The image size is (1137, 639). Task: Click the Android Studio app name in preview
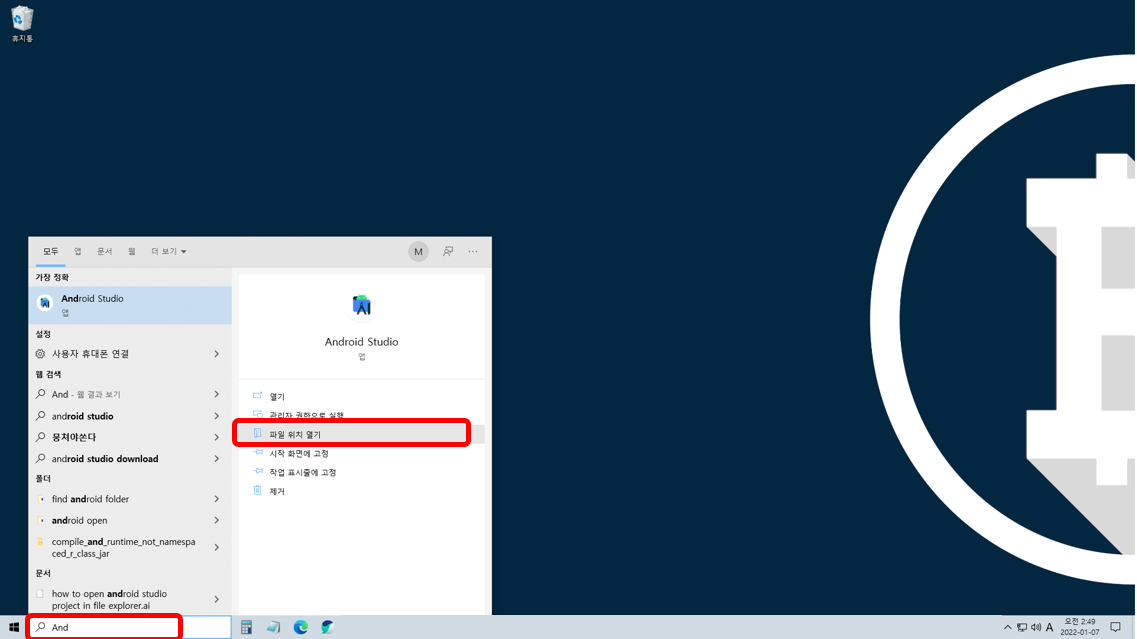click(x=361, y=342)
